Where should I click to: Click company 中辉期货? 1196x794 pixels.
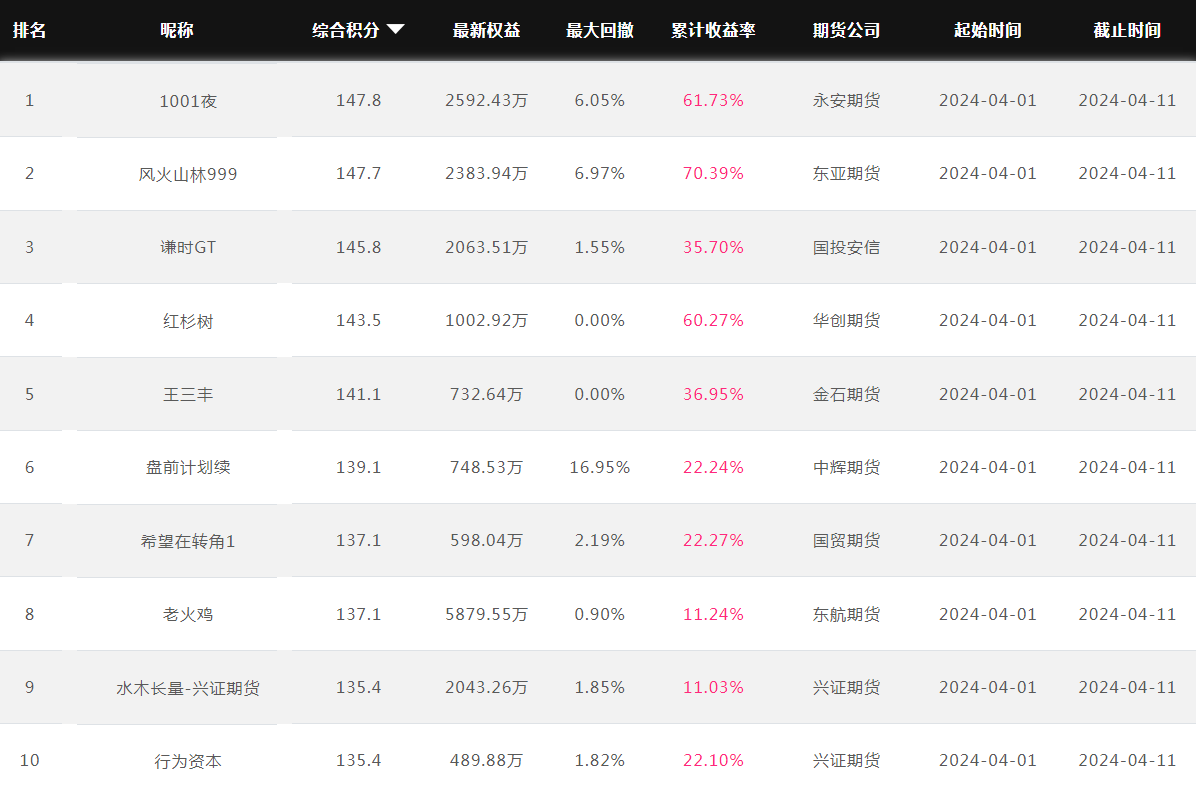tap(847, 468)
